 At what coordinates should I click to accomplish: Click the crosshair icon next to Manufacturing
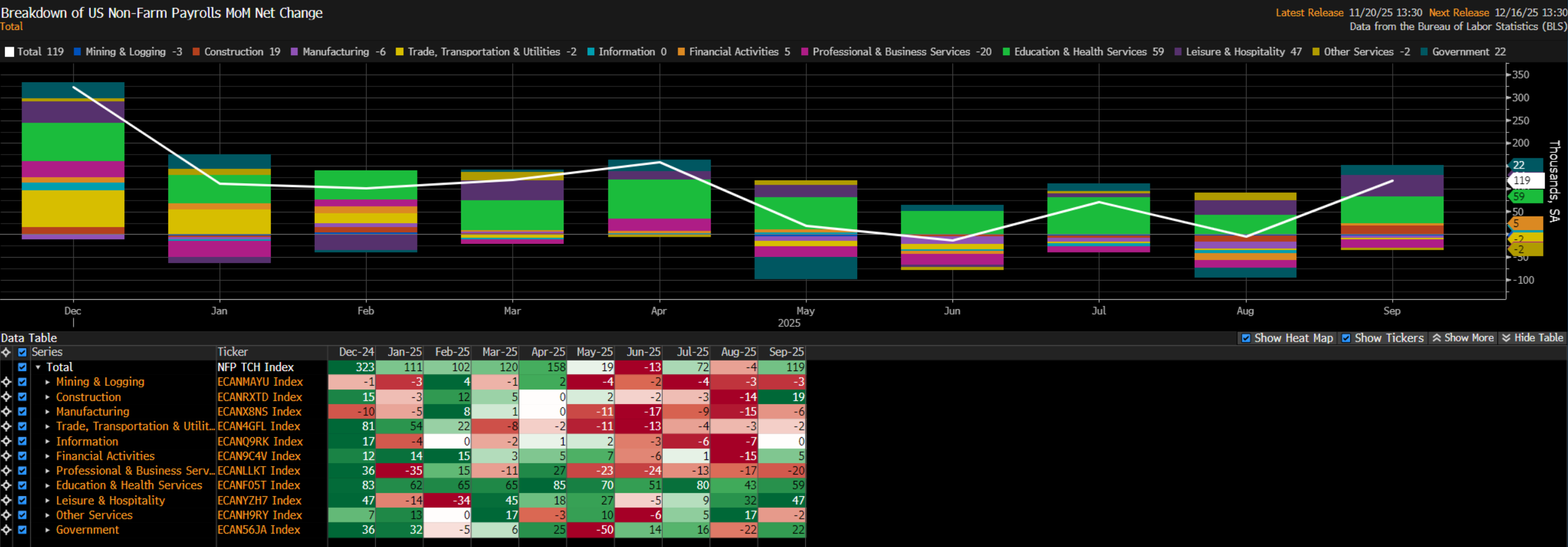point(6,411)
